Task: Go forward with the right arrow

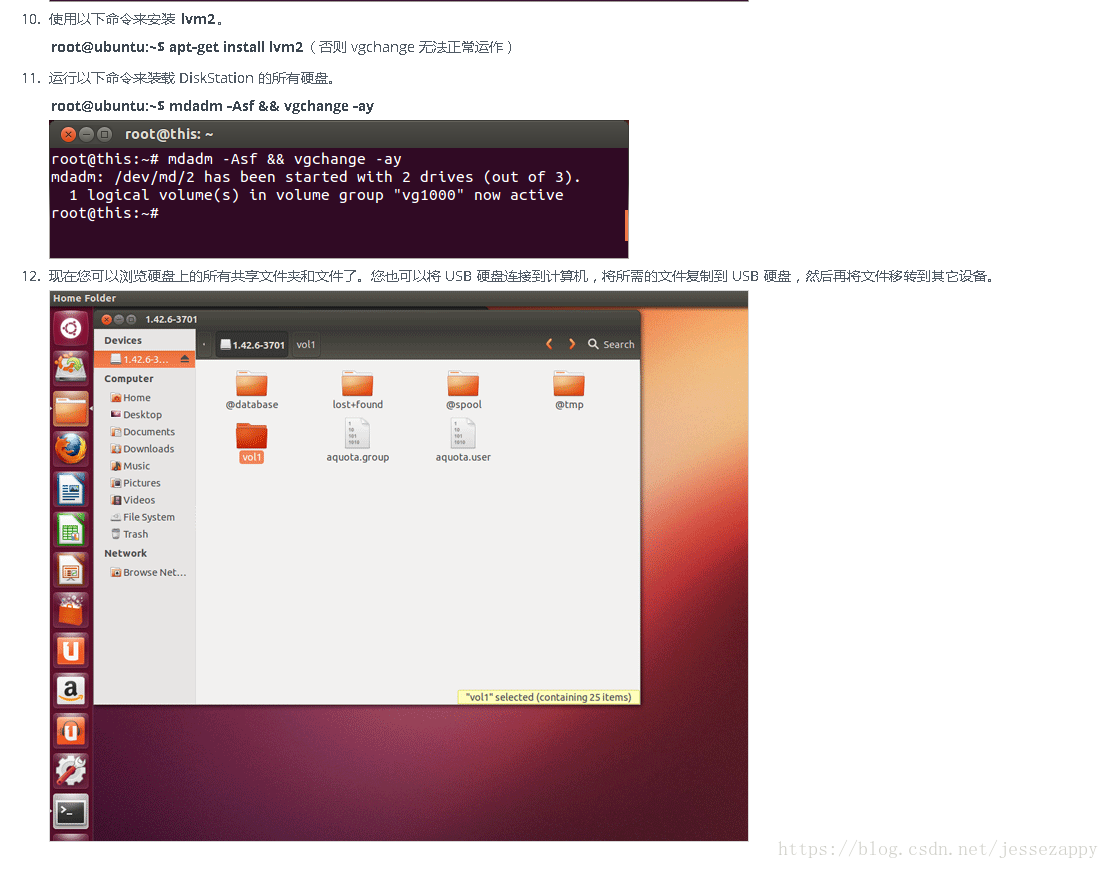Action: 571,344
